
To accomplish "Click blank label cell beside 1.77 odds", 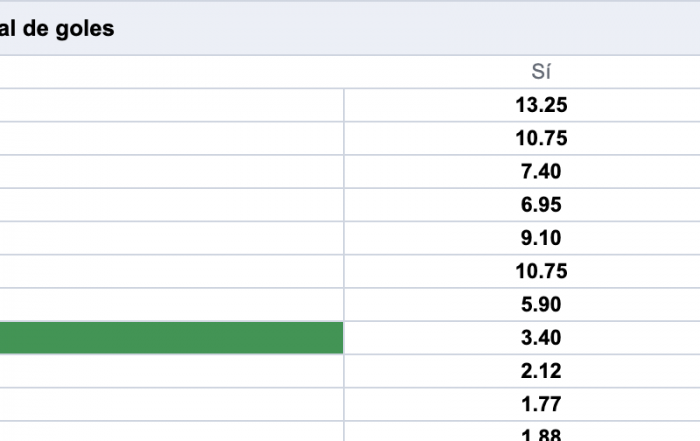I will point(171,404).
